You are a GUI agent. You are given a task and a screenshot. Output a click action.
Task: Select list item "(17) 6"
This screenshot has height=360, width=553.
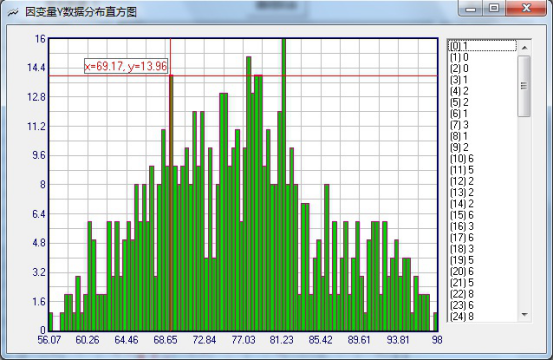click(x=482, y=238)
